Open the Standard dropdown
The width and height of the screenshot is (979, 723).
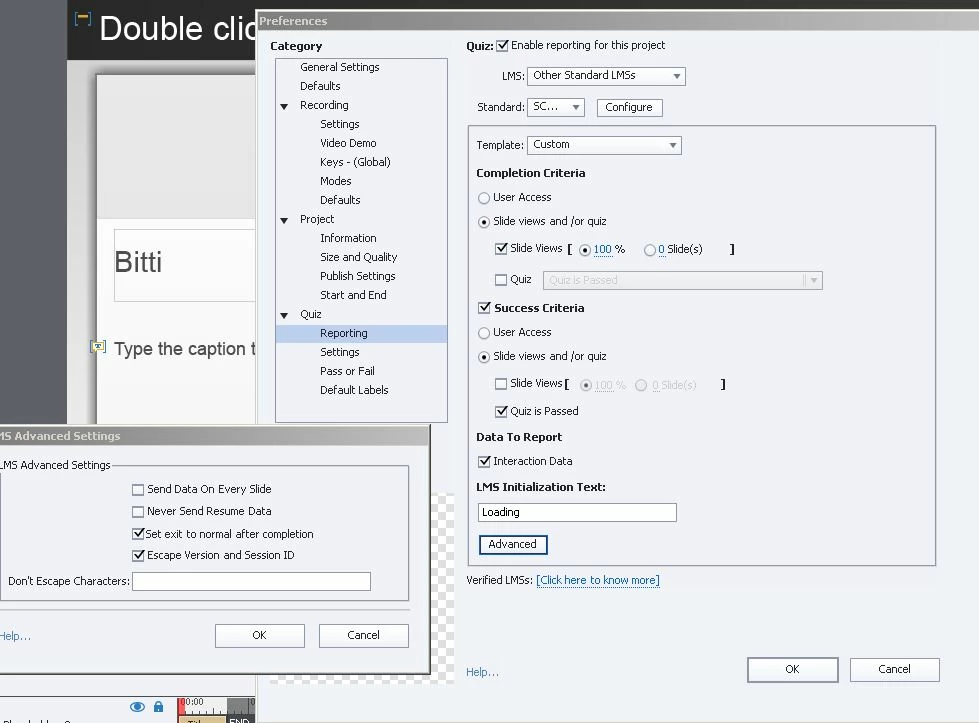(556, 107)
